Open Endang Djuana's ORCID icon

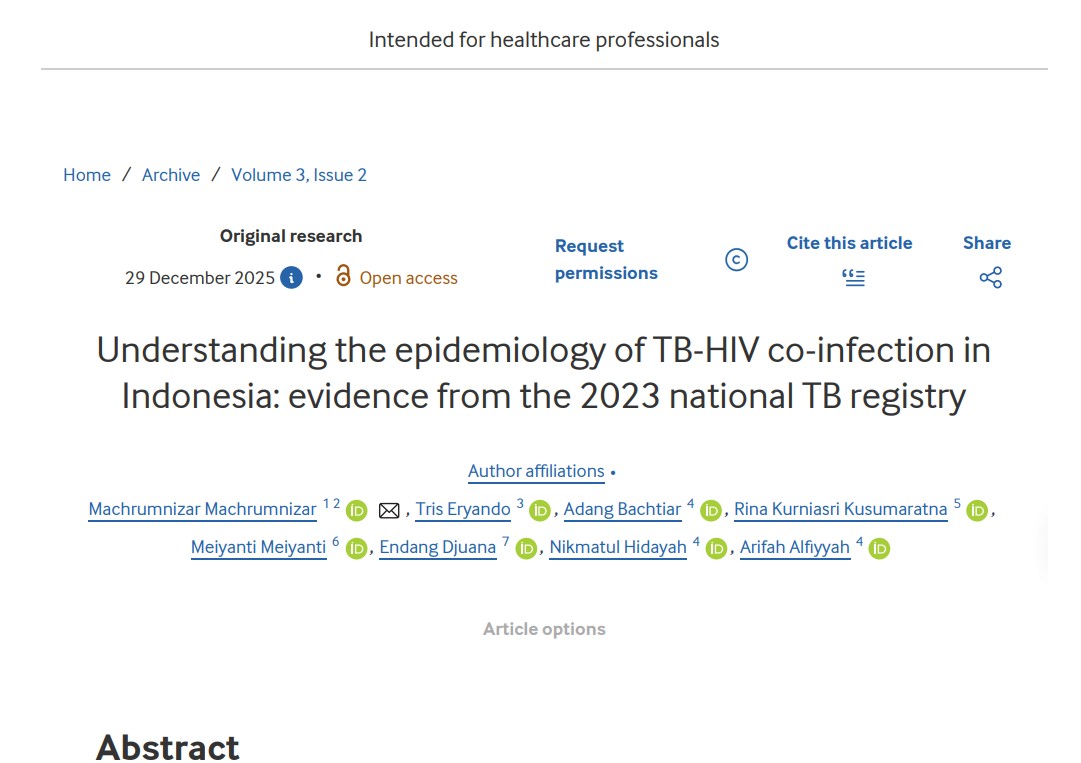pyautogui.click(x=526, y=548)
